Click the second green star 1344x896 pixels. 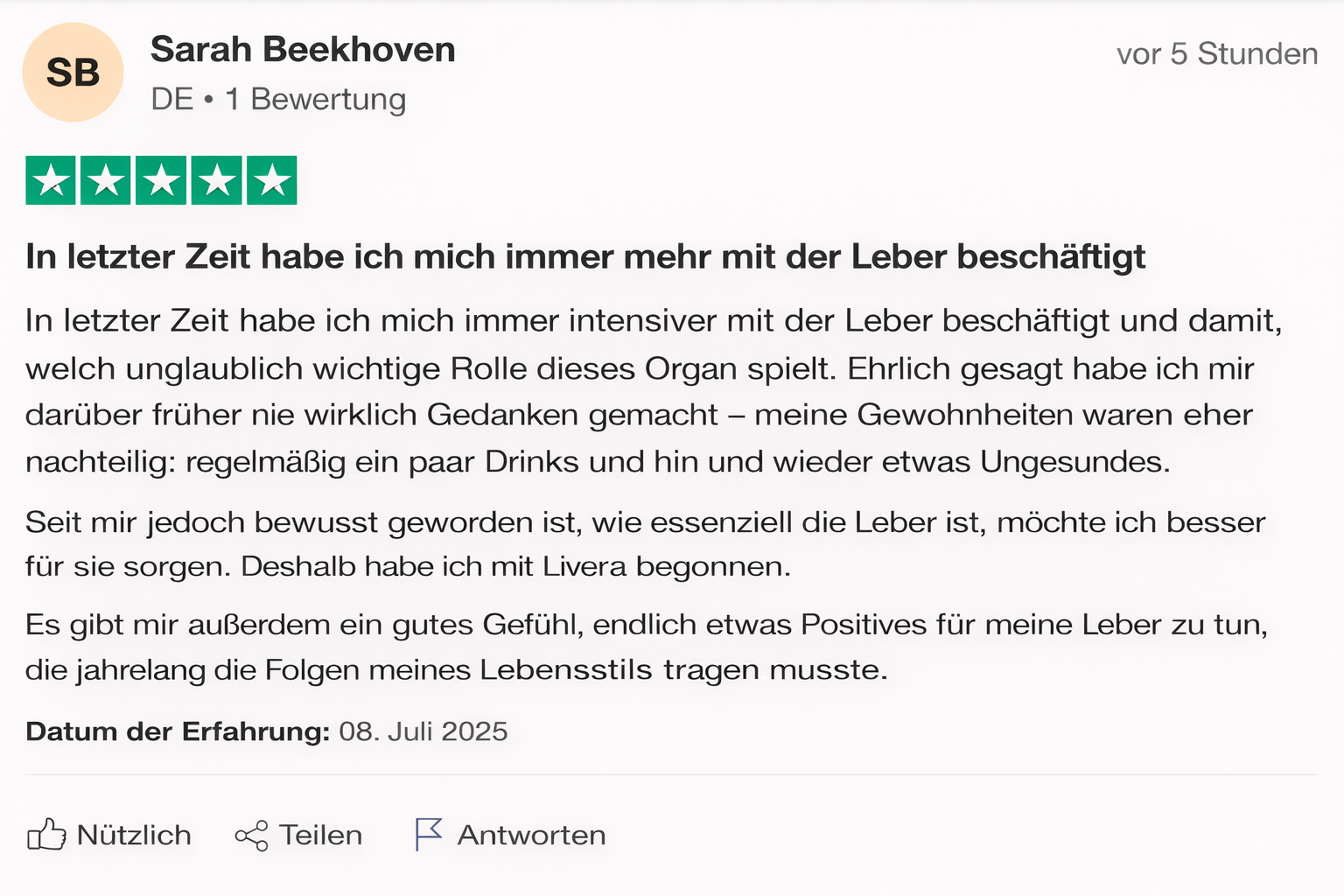coord(106,180)
